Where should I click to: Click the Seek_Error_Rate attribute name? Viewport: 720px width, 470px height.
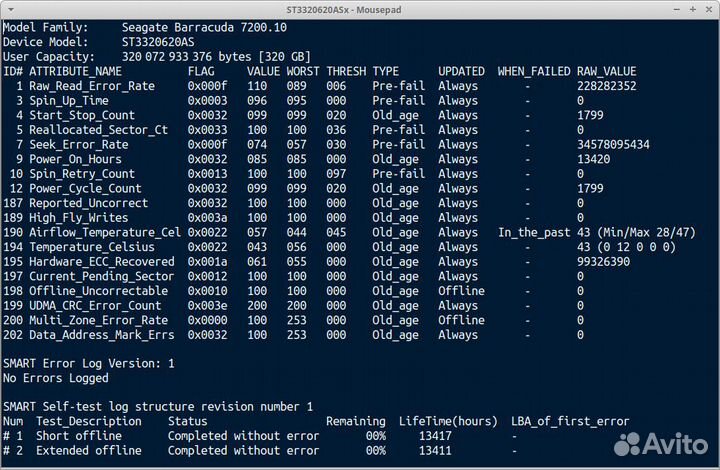pyautogui.click(x=78, y=144)
